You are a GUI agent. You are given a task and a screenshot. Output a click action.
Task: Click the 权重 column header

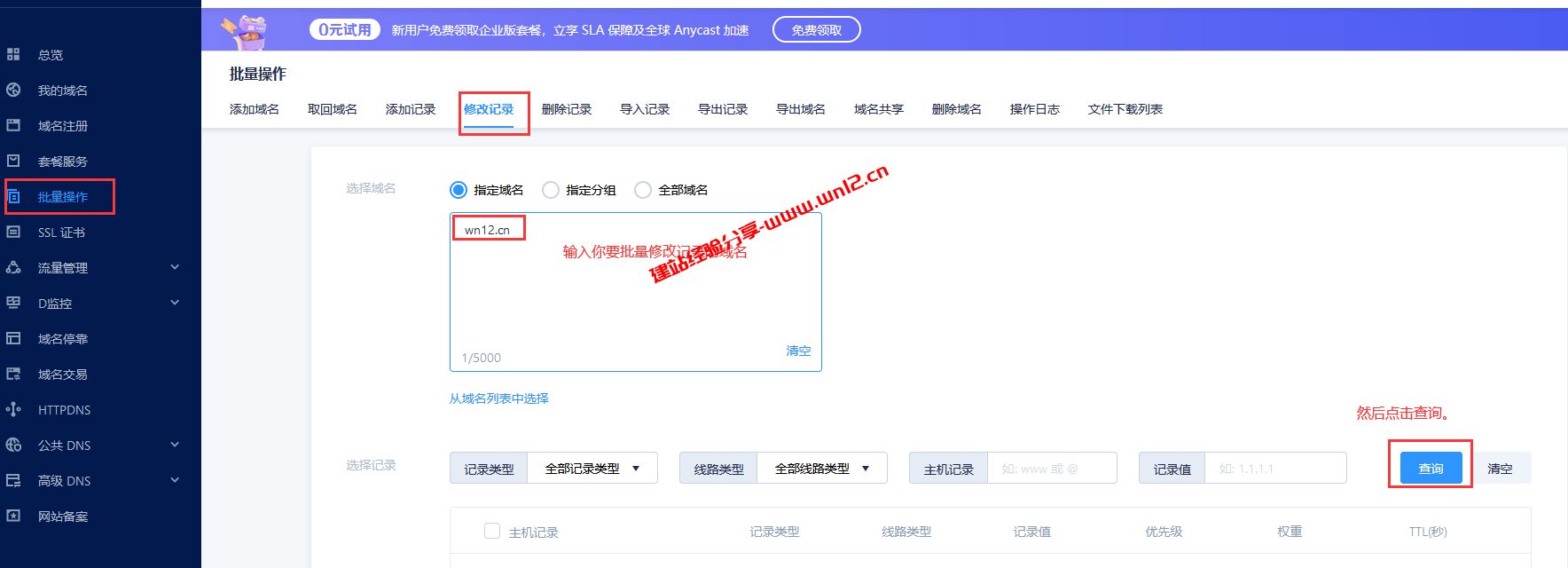pos(1290,531)
